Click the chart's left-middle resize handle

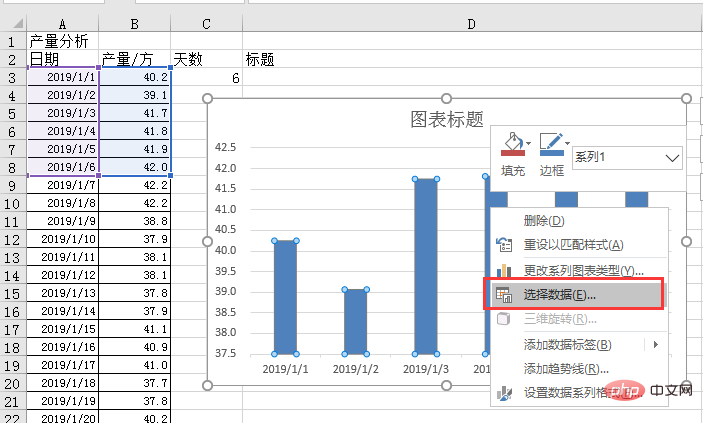pos(207,242)
